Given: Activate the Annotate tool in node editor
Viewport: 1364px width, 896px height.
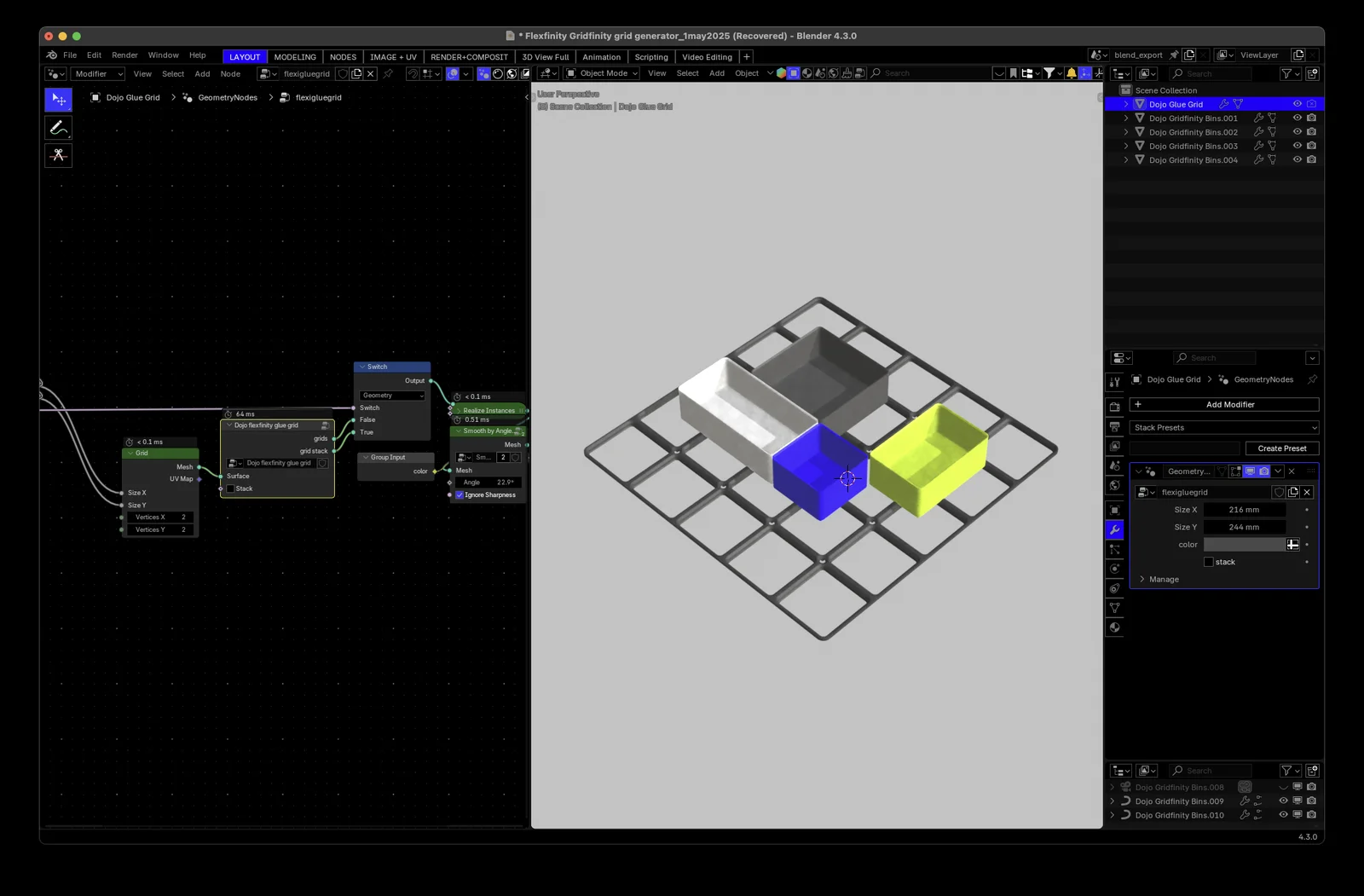Looking at the screenshot, I should click(58, 127).
